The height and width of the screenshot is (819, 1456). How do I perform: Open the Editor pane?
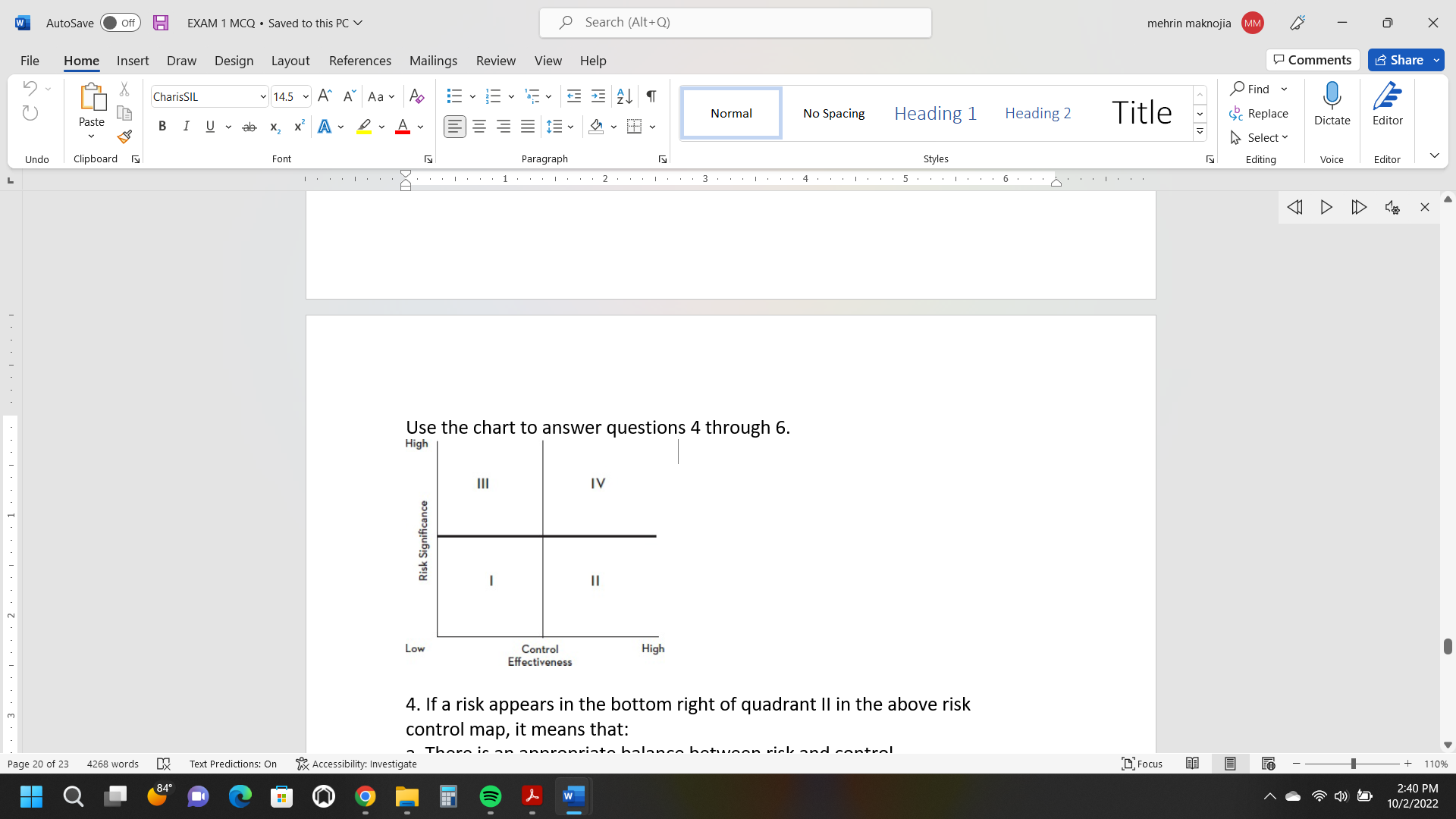click(1387, 106)
